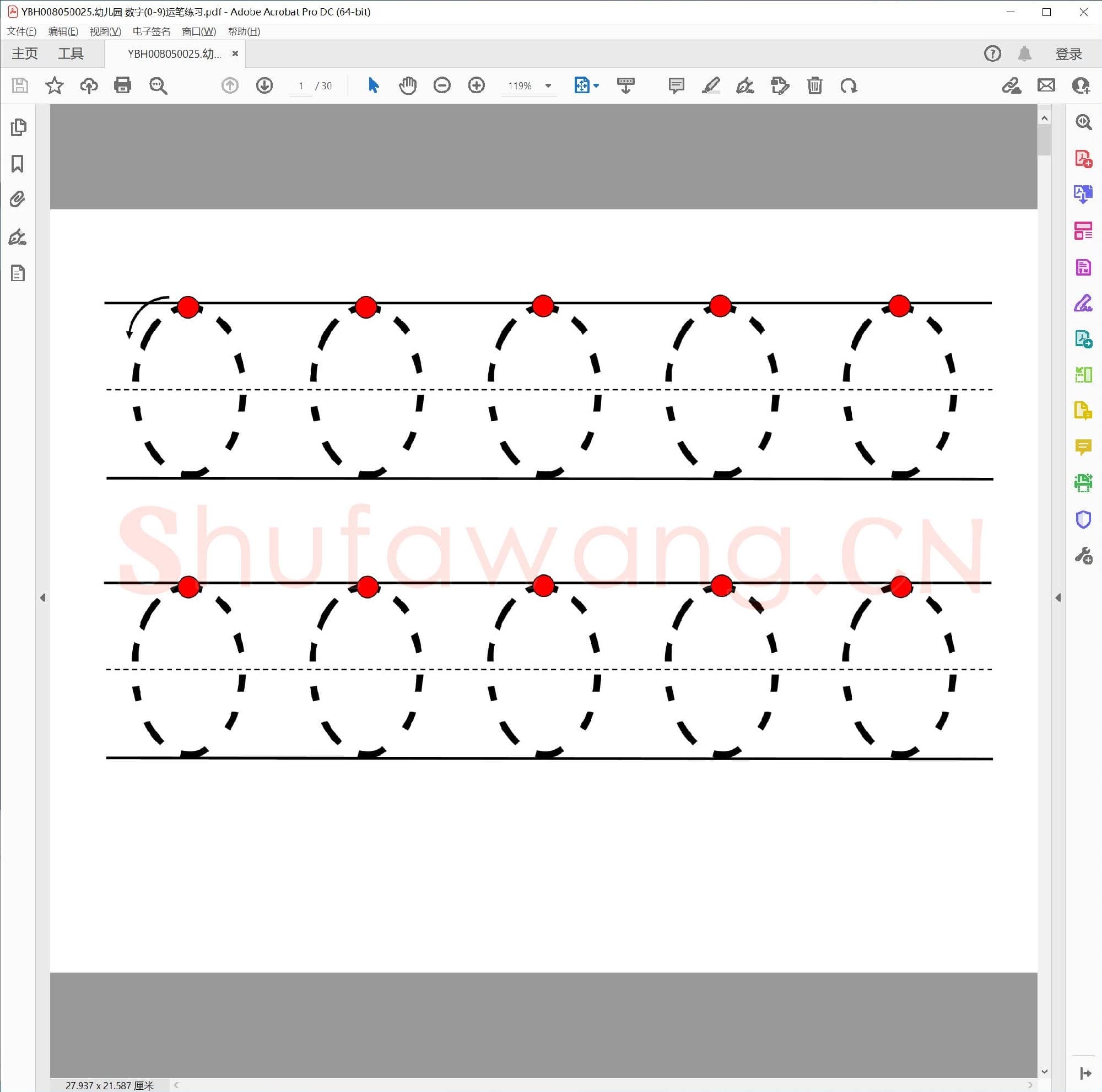The width and height of the screenshot is (1102, 1092).
Task: Activate the arrow selection tool
Action: click(x=374, y=85)
